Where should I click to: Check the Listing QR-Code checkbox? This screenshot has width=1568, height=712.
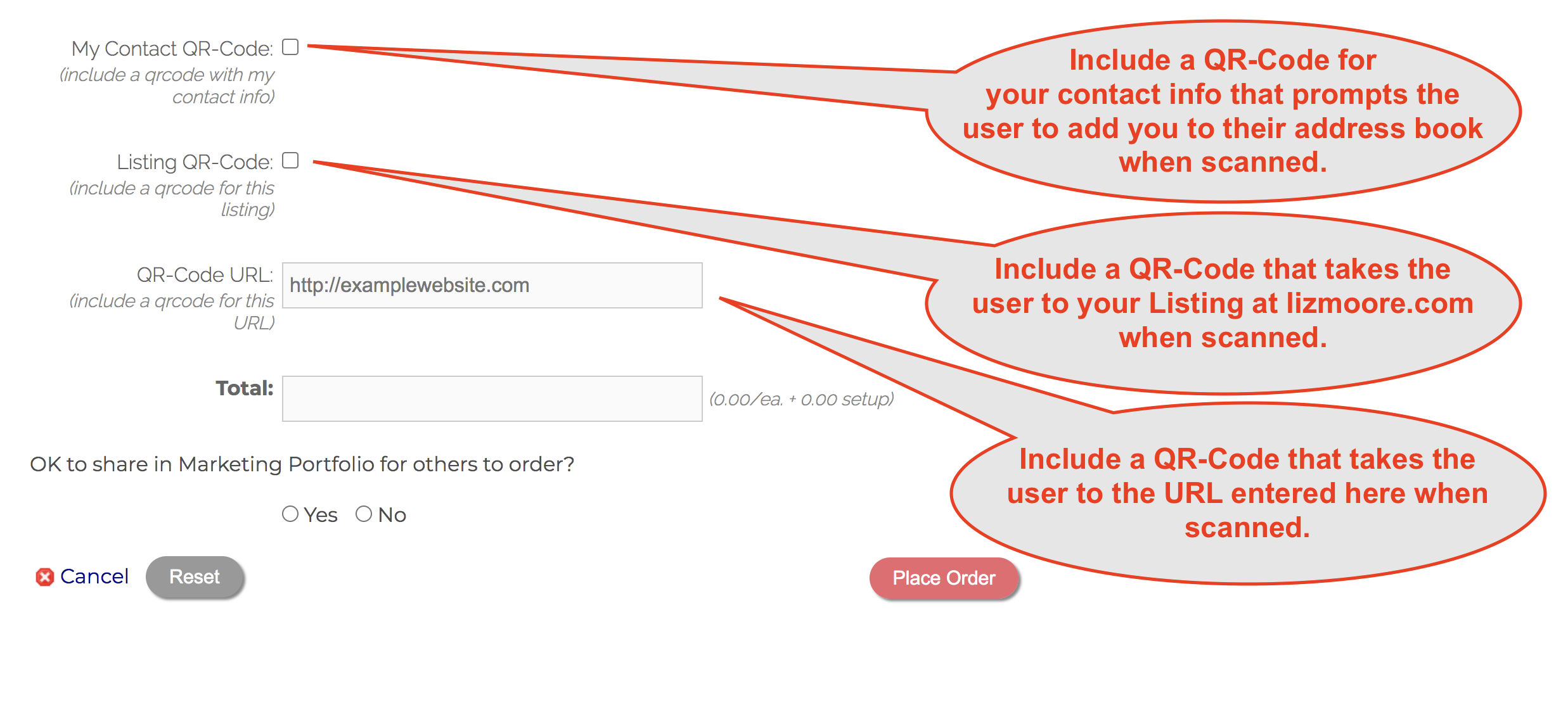[290, 161]
